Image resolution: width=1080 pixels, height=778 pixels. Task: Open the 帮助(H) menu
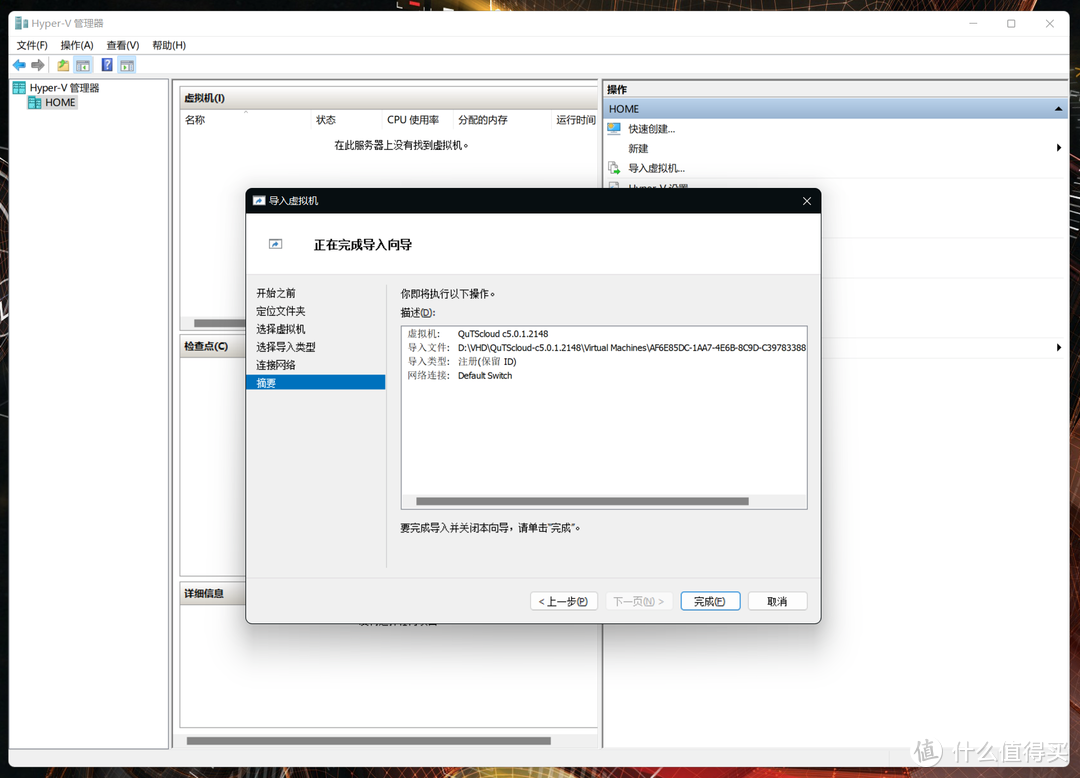coord(169,45)
